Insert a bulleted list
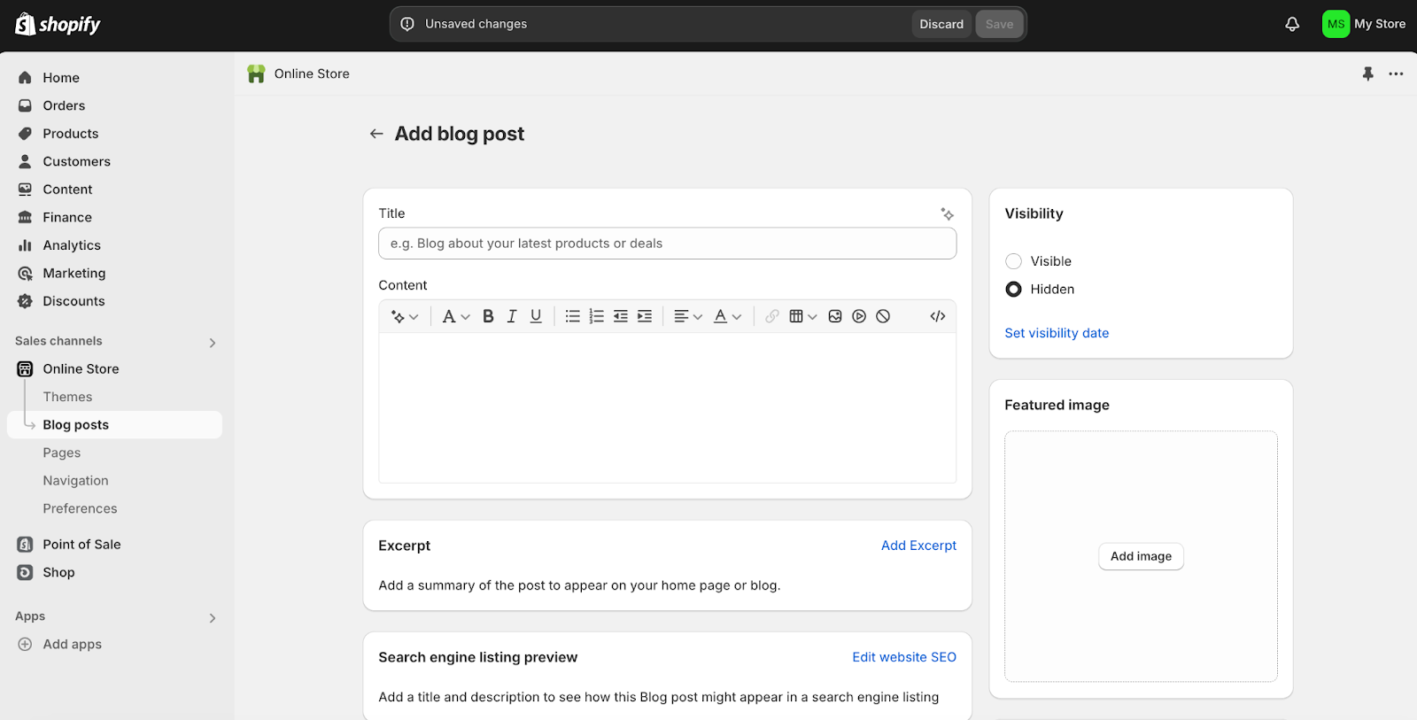The width and height of the screenshot is (1417, 720). coord(572,315)
